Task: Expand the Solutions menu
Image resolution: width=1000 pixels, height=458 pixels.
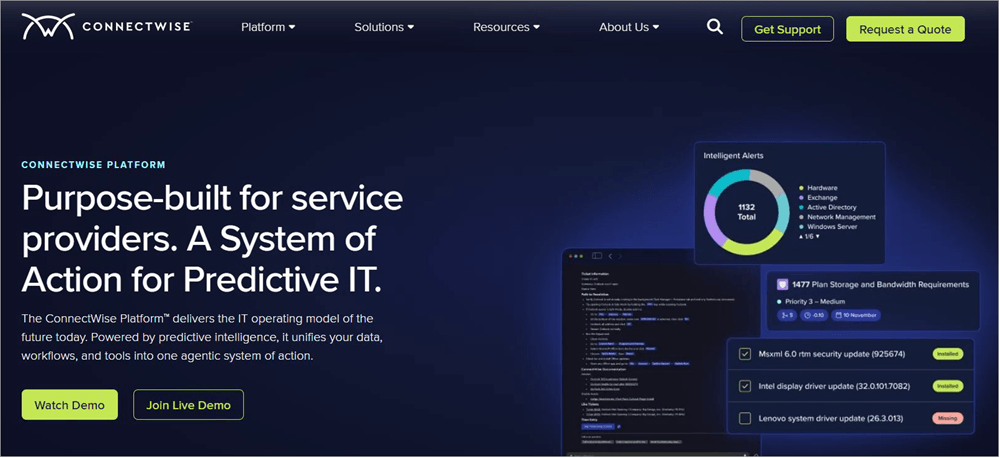Action: point(384,27)
